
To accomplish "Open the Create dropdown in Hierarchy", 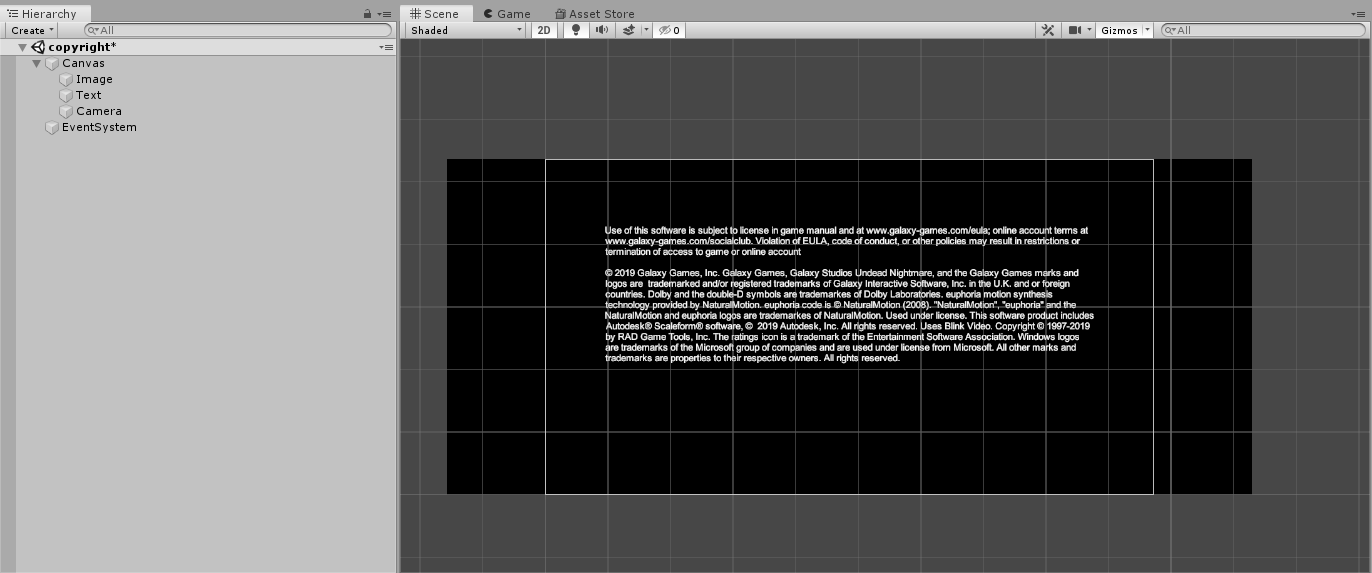I will pyautogui.click(x=32, y=30).
